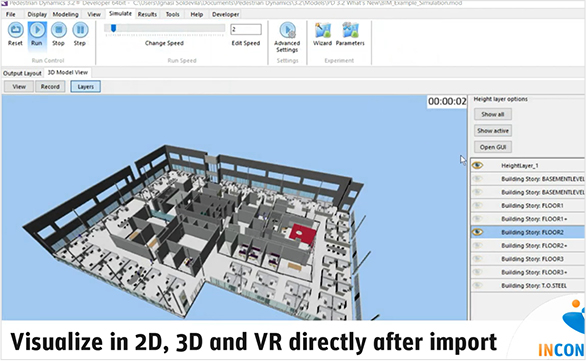Open the experiment Parameters icon
This screenshot has width=586, height=361.
coord(350,30)
